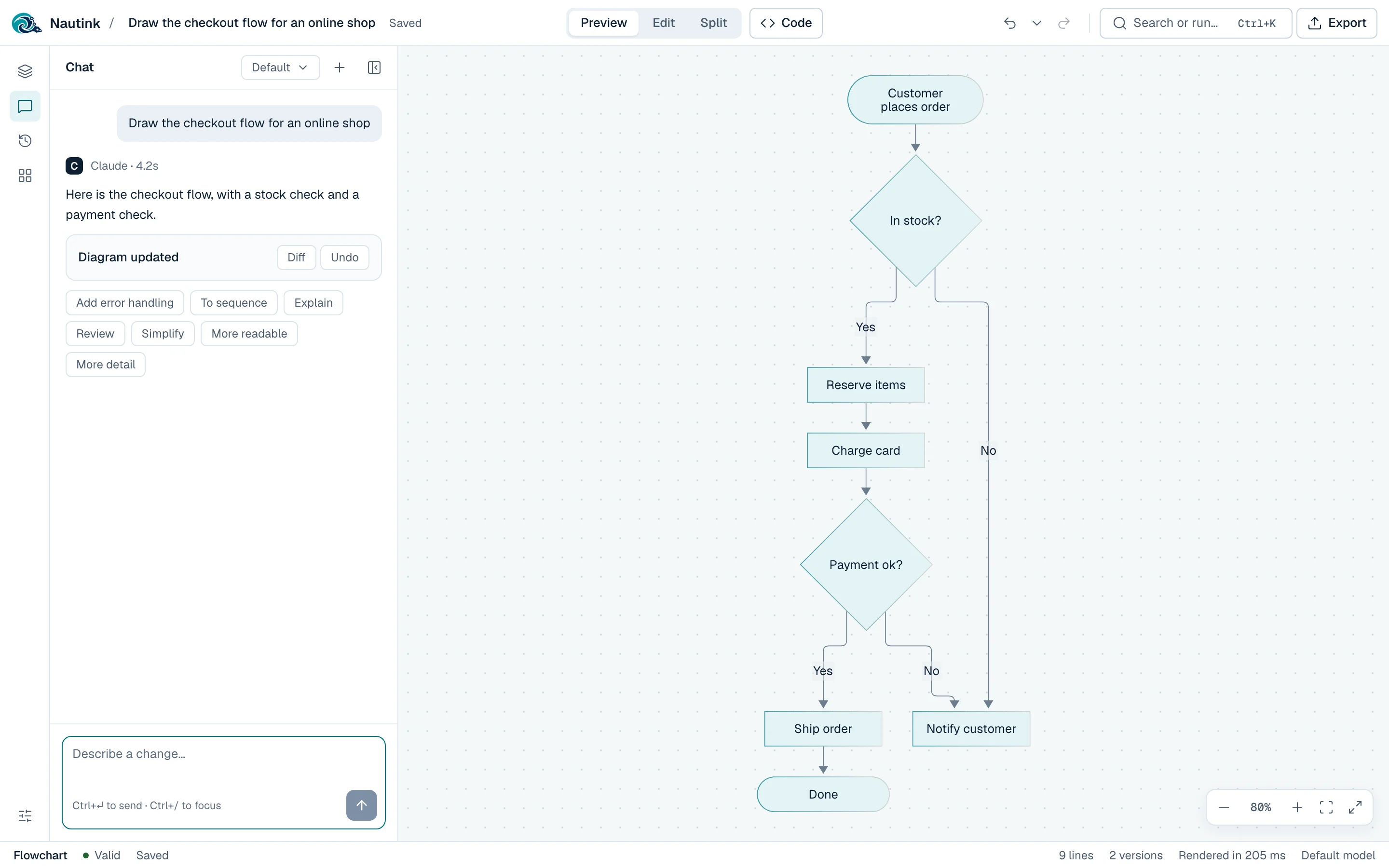The image size is (1389, 868).
Task: Click the Export button
Action: [1337, 23]
